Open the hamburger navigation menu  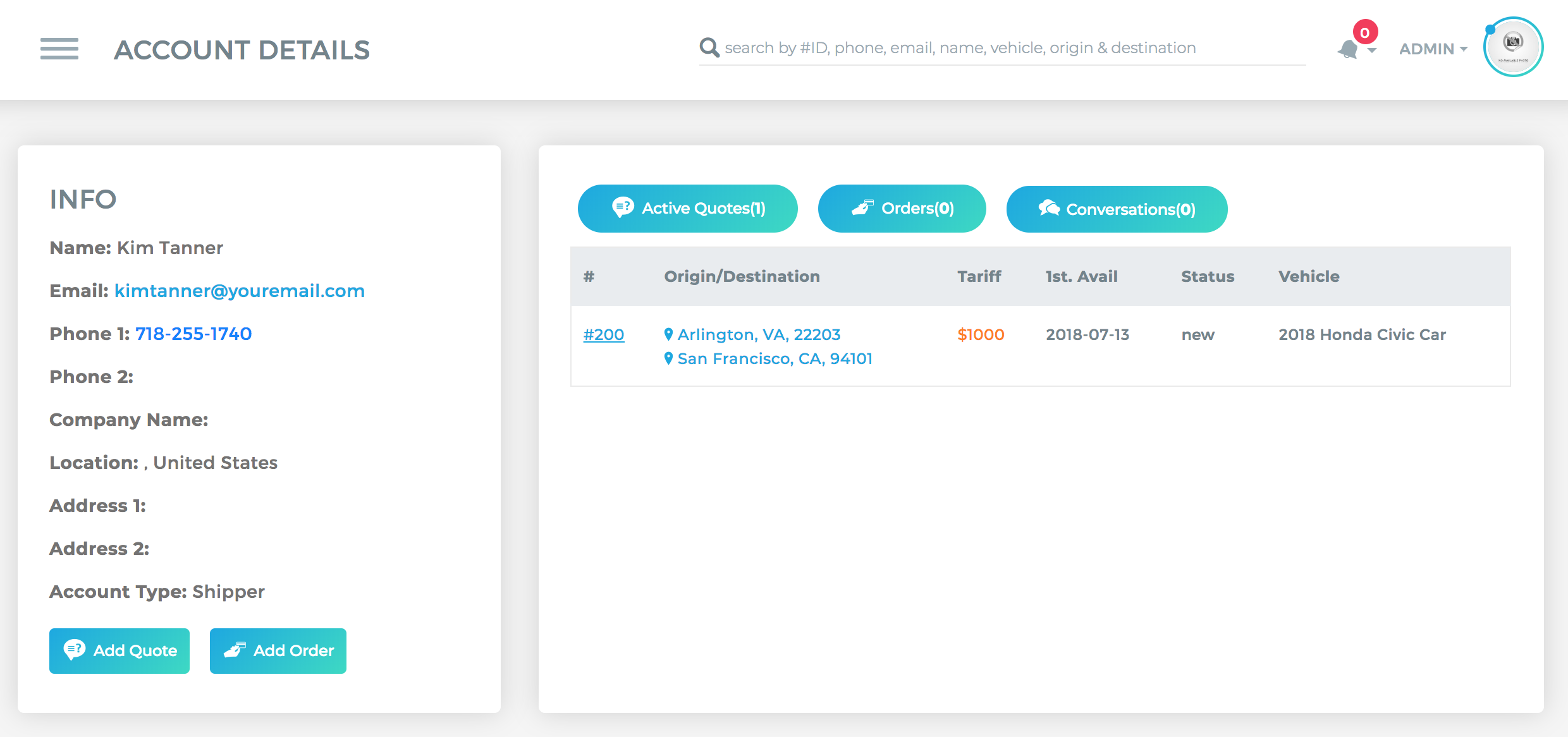[x=59, y=49]
